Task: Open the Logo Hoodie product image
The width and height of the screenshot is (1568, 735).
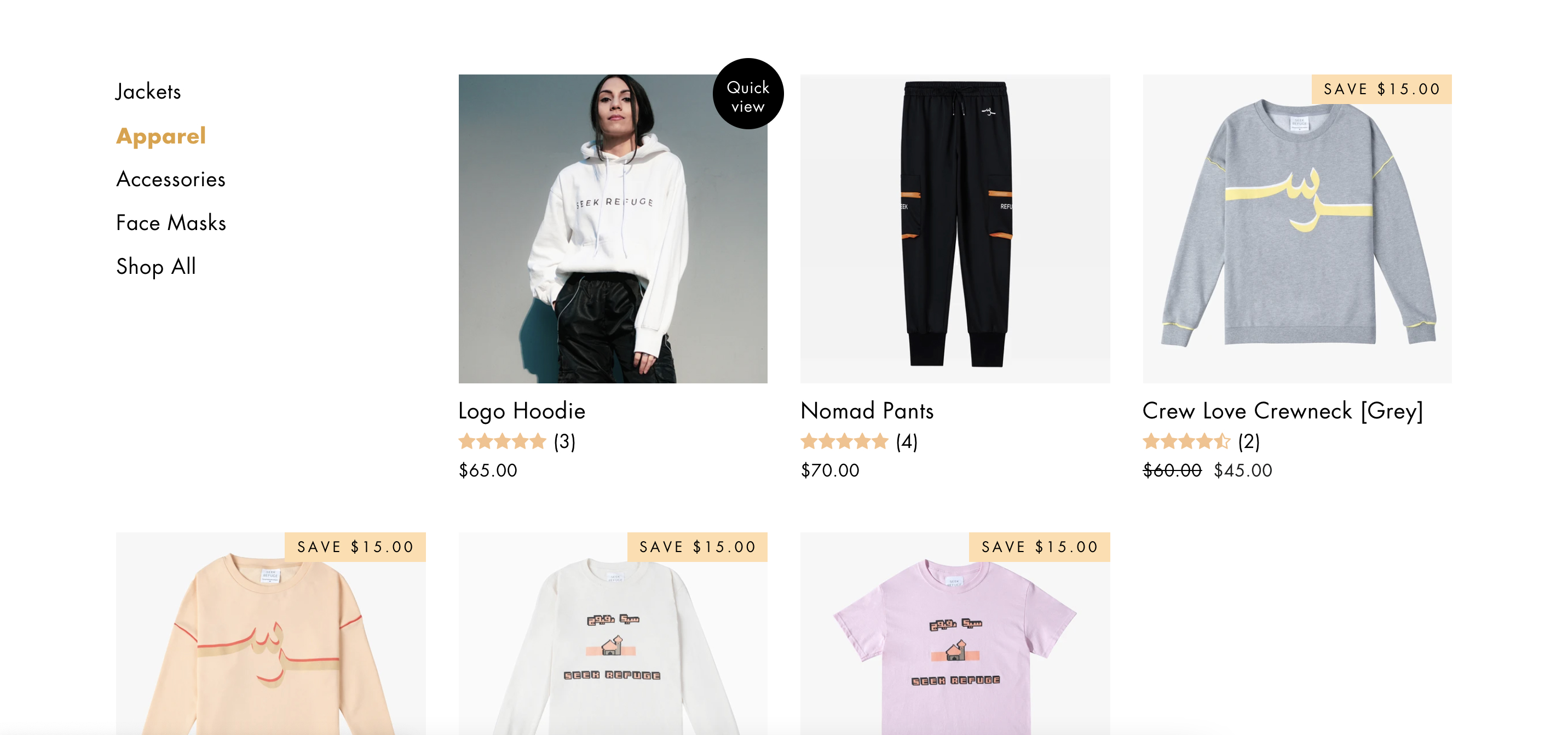Action: point(612,229)
